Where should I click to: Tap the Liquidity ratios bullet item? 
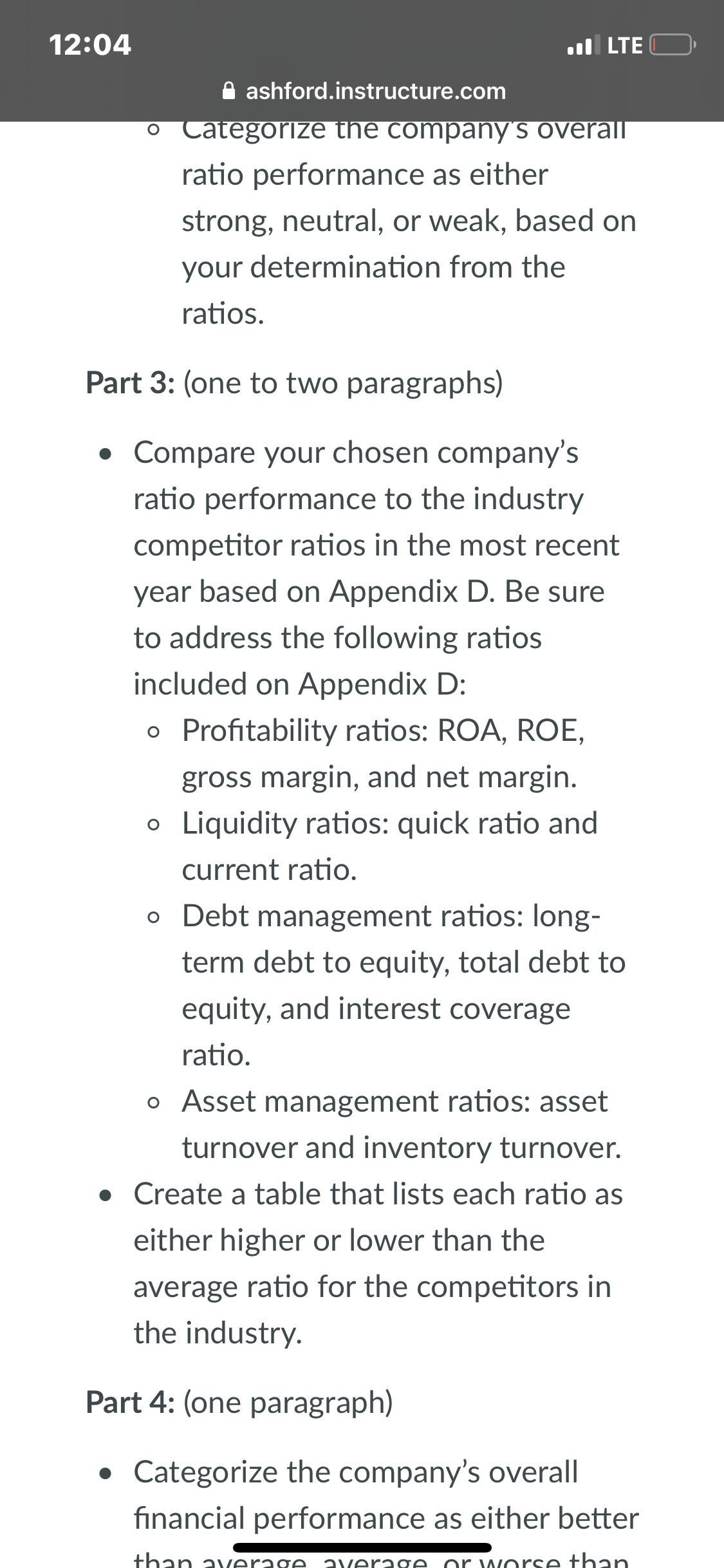point(390,846)
